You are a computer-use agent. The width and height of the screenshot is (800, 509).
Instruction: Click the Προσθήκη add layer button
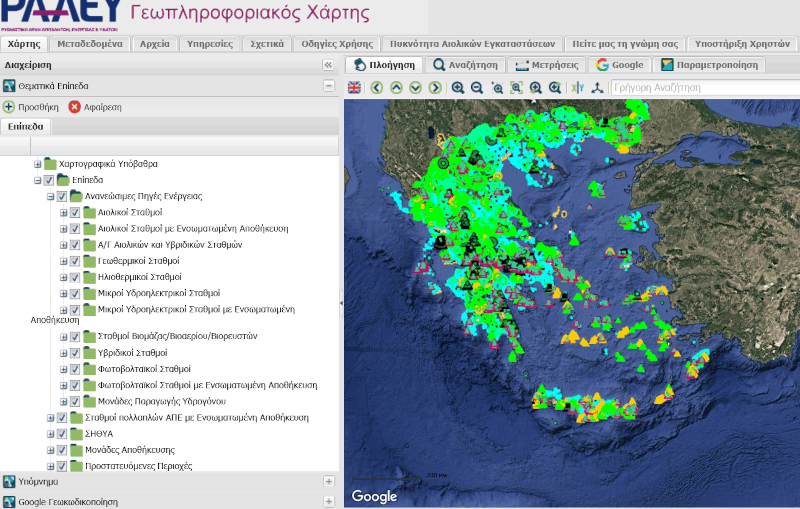click(31, 107)
